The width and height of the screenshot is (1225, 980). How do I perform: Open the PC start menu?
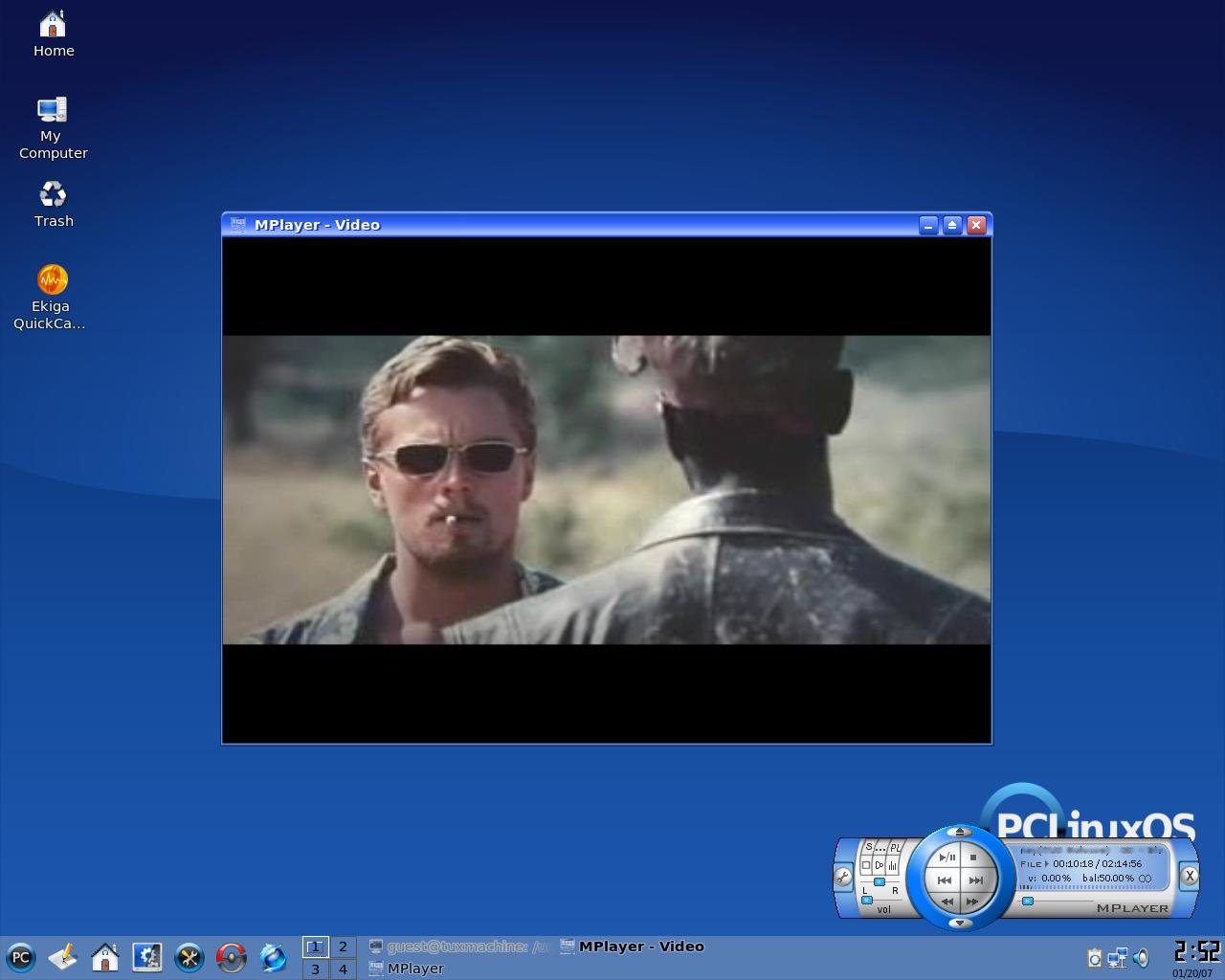(20, 957)
